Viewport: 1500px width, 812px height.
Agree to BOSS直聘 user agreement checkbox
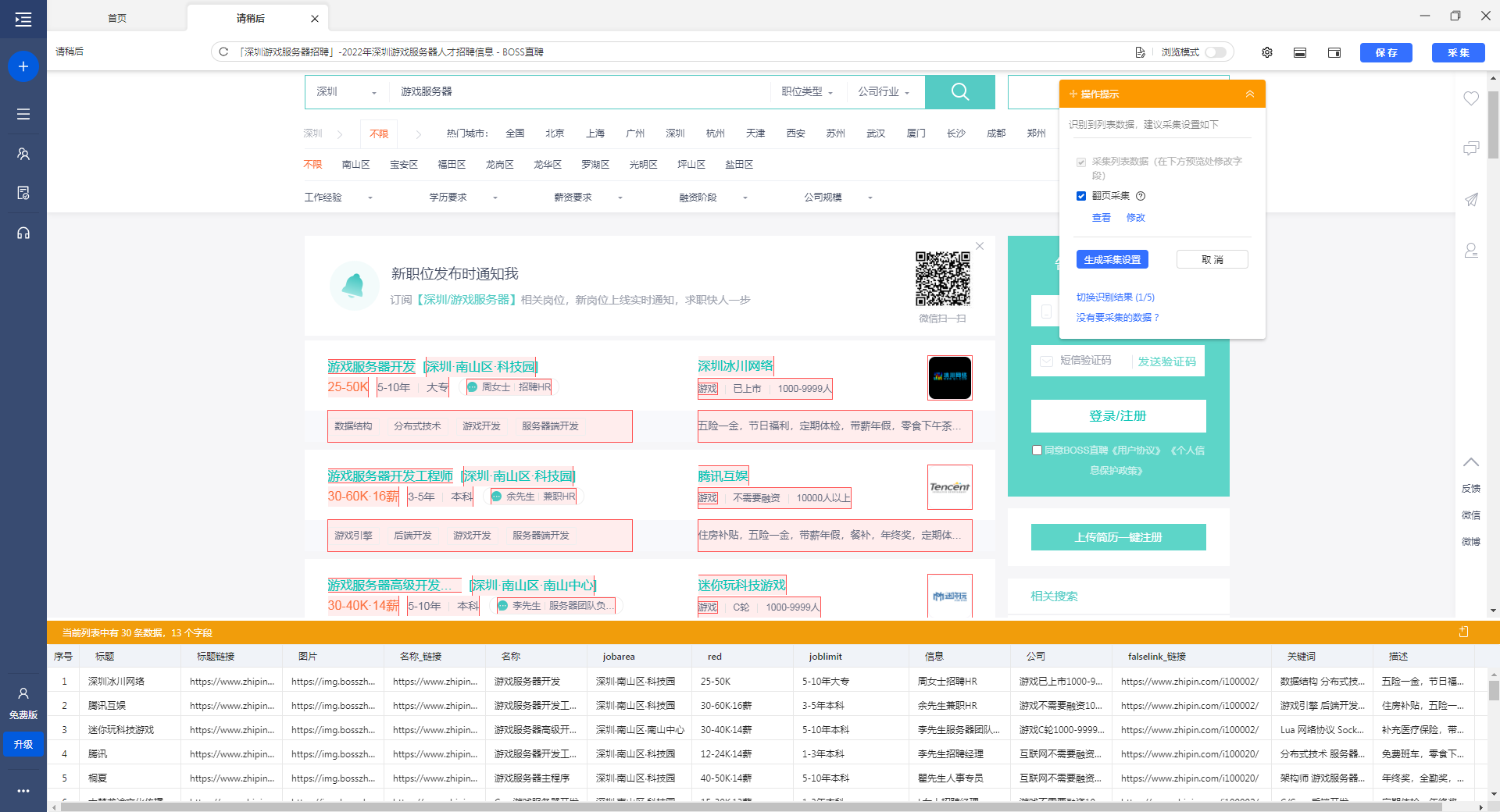[1037, 451]
